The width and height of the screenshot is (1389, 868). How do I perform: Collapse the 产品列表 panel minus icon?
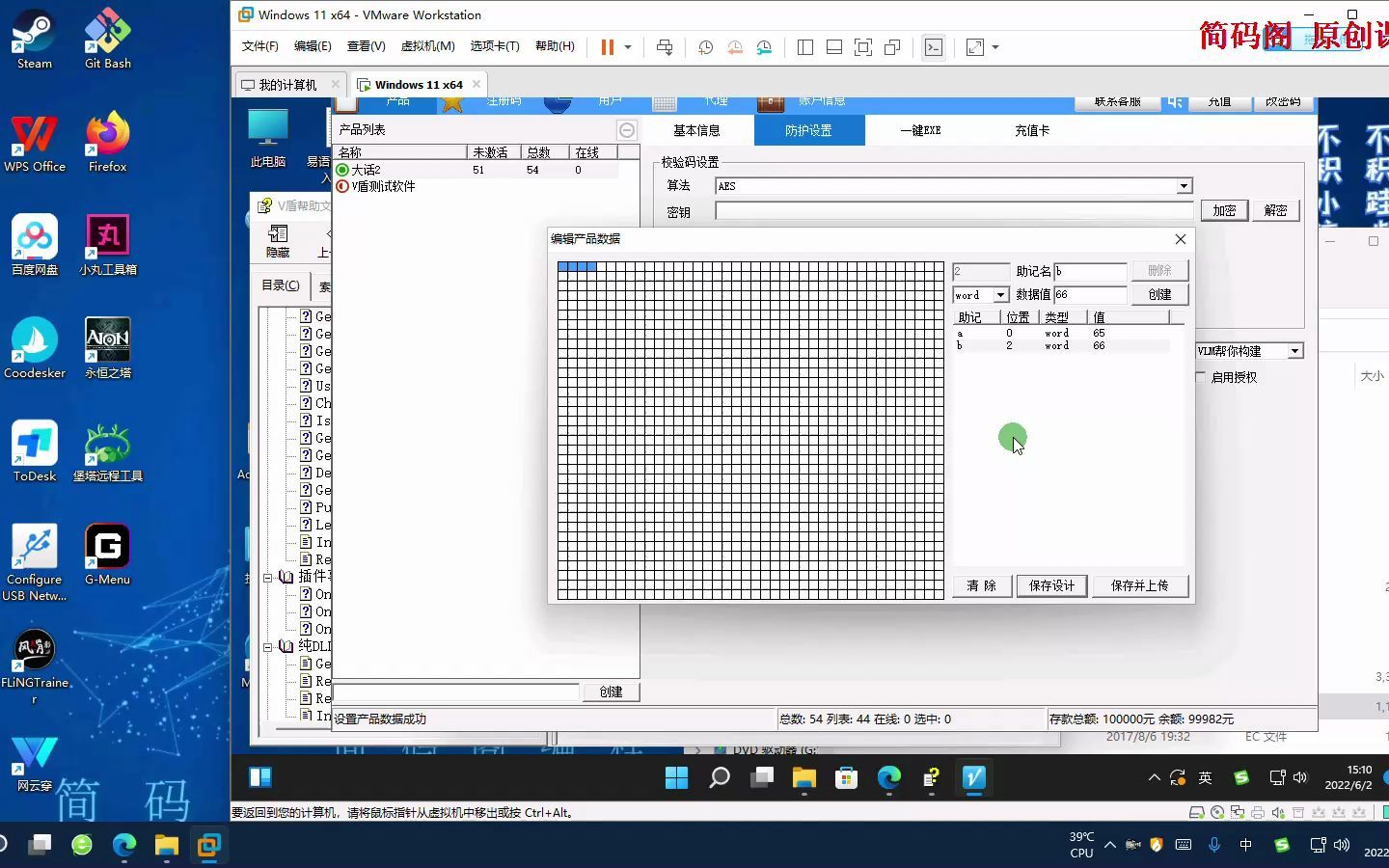tap(627, 130)
